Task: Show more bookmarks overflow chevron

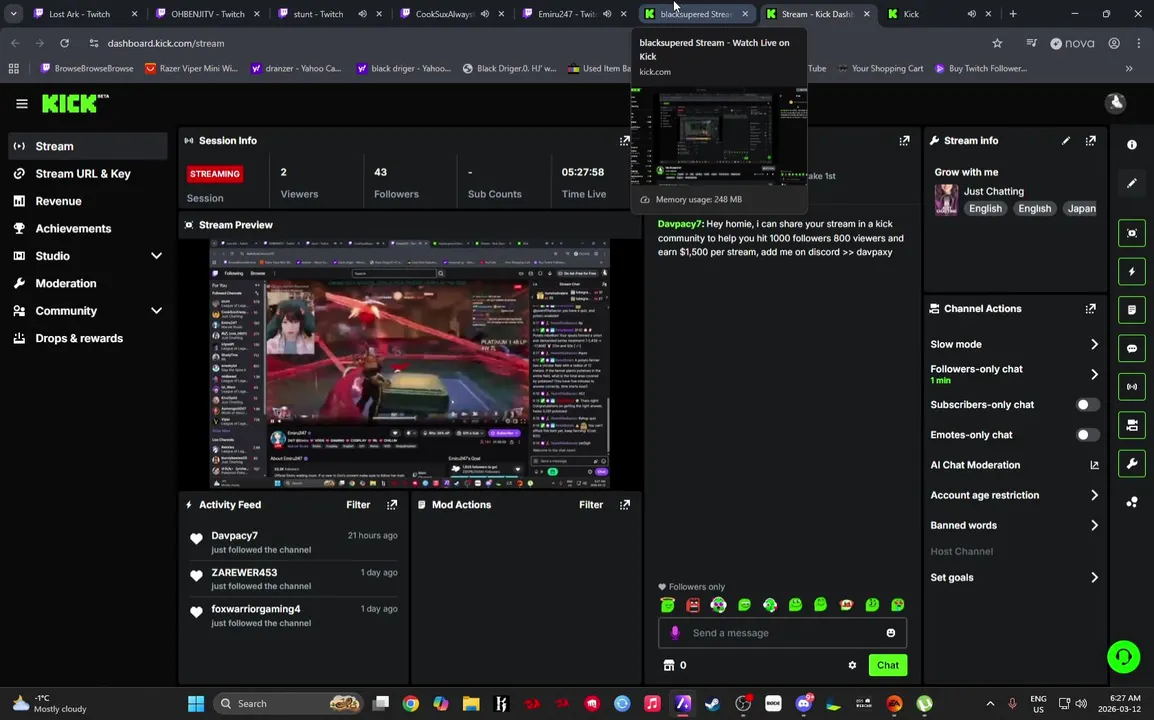Action: click(x=1129, y=68)
